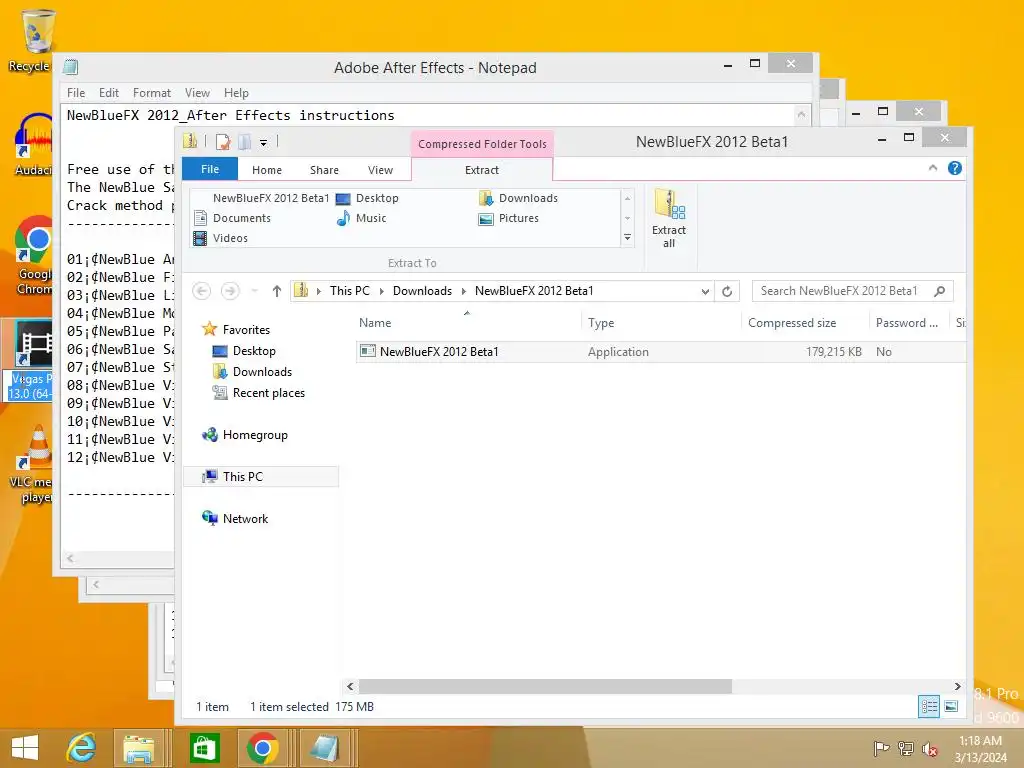Open Edit menu in Notepad

pos(108,93)
